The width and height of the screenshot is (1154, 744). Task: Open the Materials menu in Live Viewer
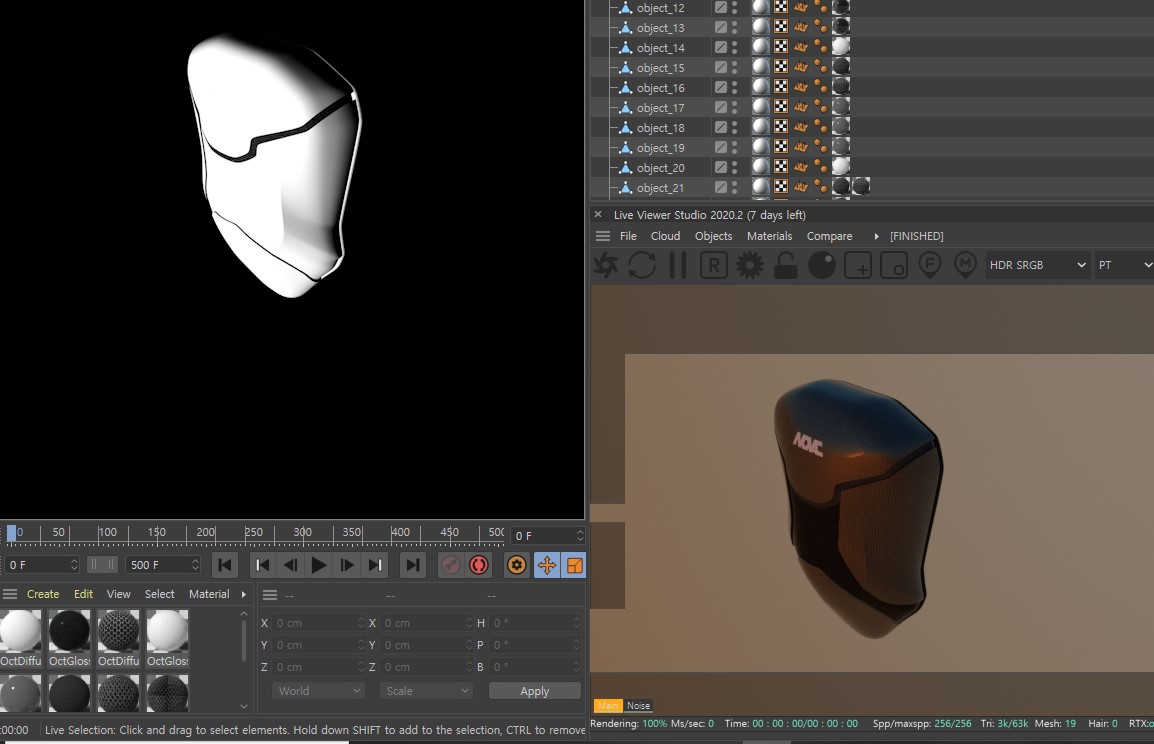pos(769,236)
